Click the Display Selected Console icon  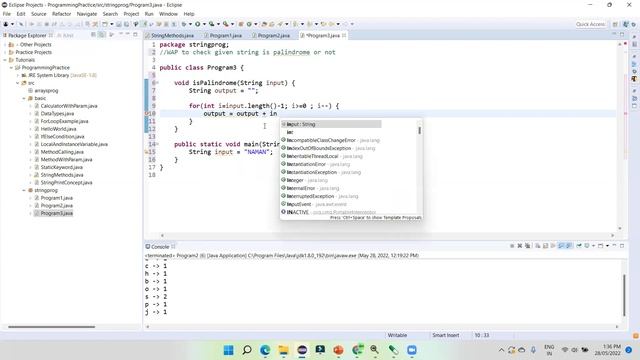(587, 246)
